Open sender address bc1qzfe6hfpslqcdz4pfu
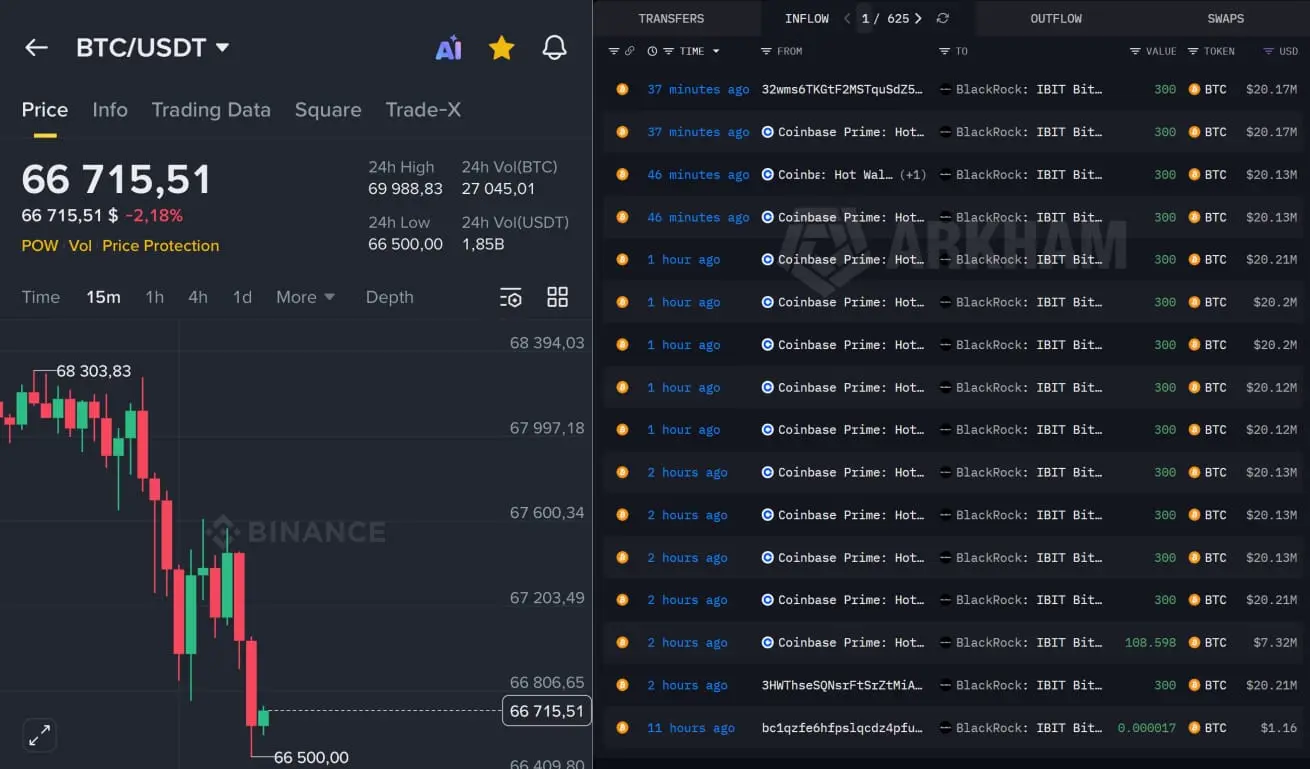Viewport: 1310px width, 769px height. tap(842, 728)
